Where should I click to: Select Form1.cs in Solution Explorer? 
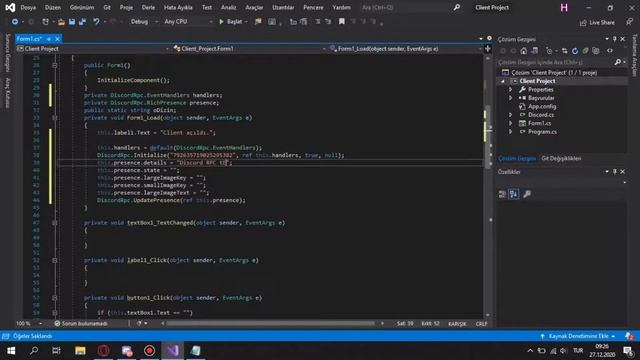(539, 123)
